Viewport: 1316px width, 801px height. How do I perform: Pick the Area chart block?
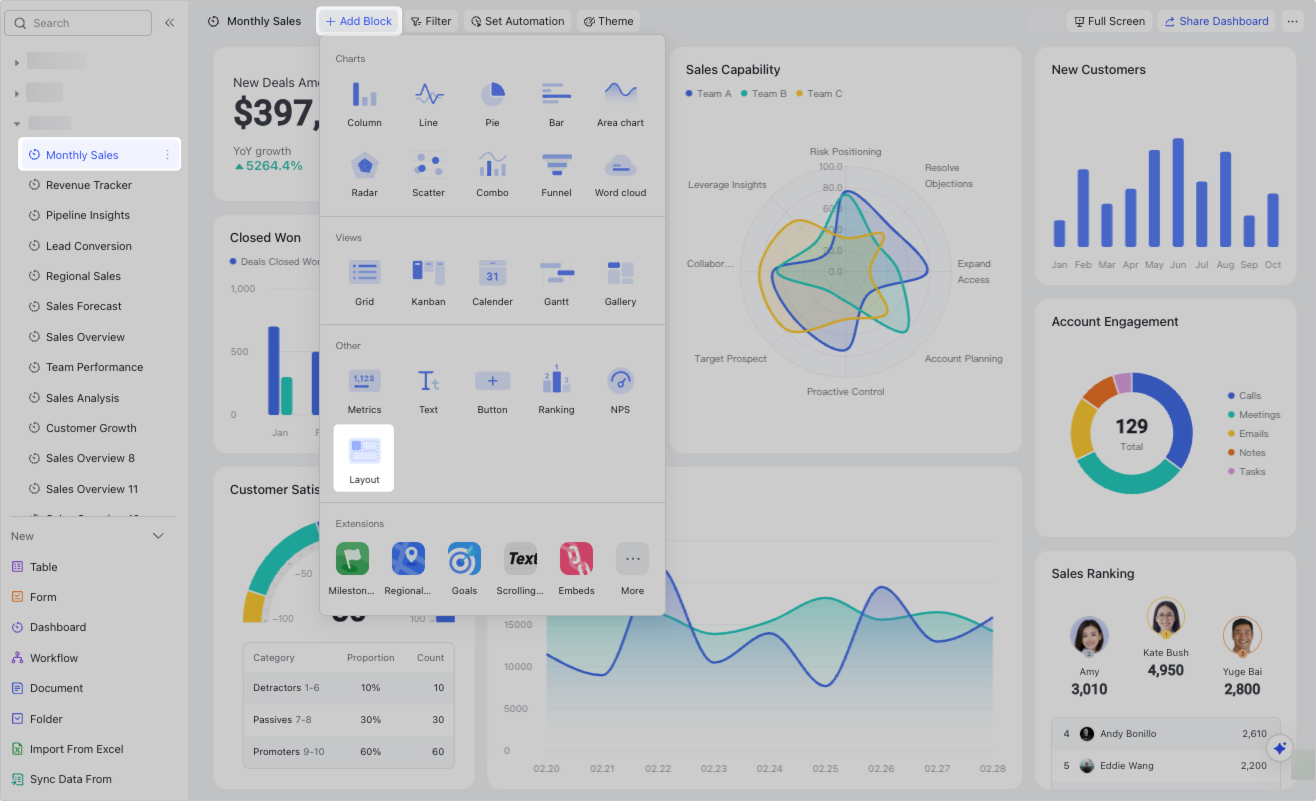[x=620, y=104]
